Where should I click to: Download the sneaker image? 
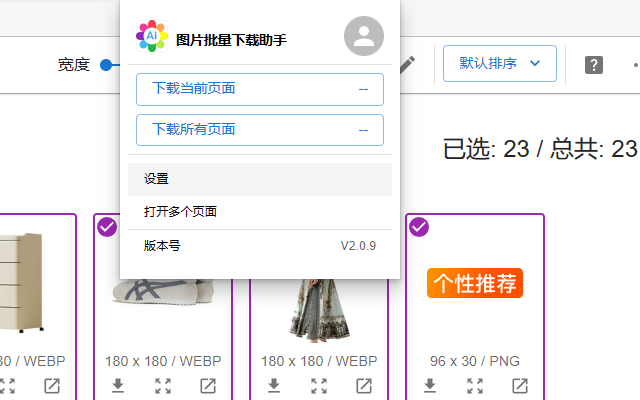tap(118, 385)
